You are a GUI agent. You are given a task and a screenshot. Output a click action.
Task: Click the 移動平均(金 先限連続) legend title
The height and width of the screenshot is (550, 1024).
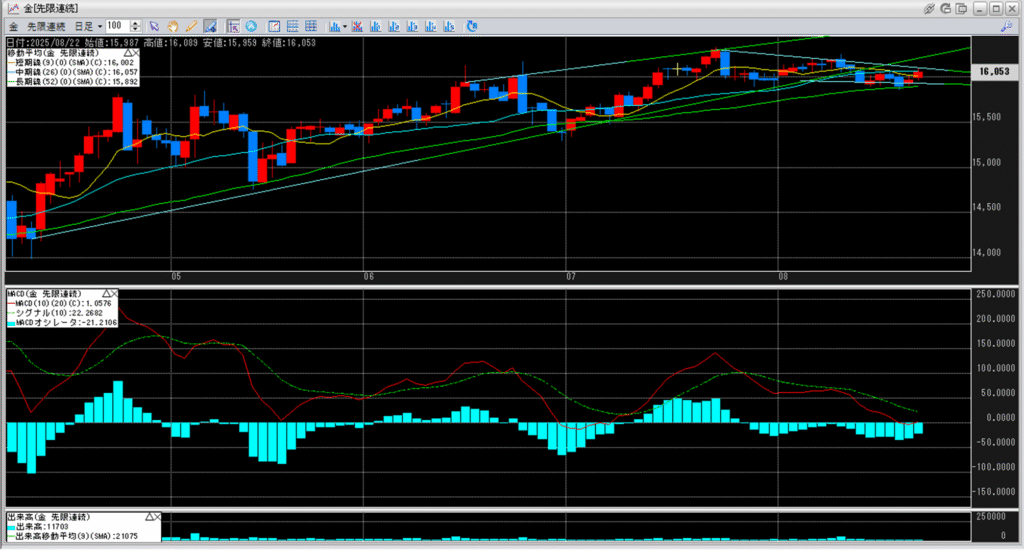point(54,53)
